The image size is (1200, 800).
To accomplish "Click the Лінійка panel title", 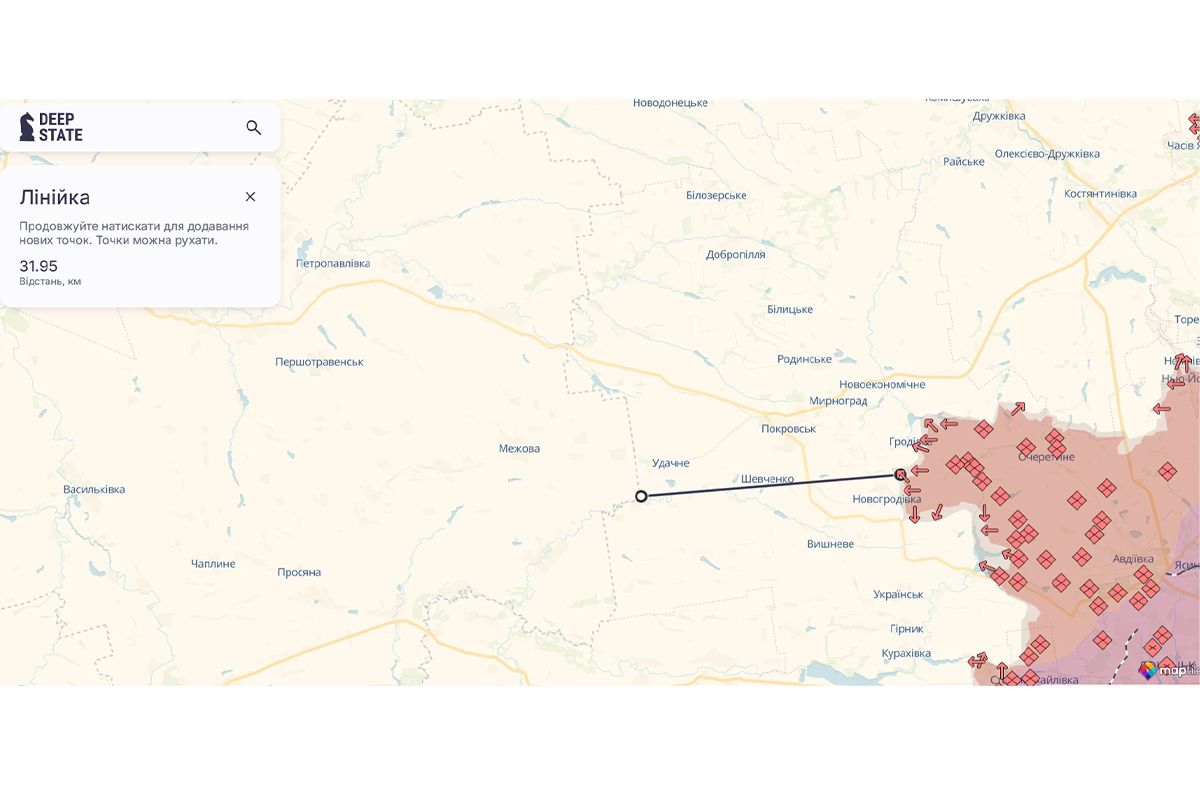I will (55, 197).
